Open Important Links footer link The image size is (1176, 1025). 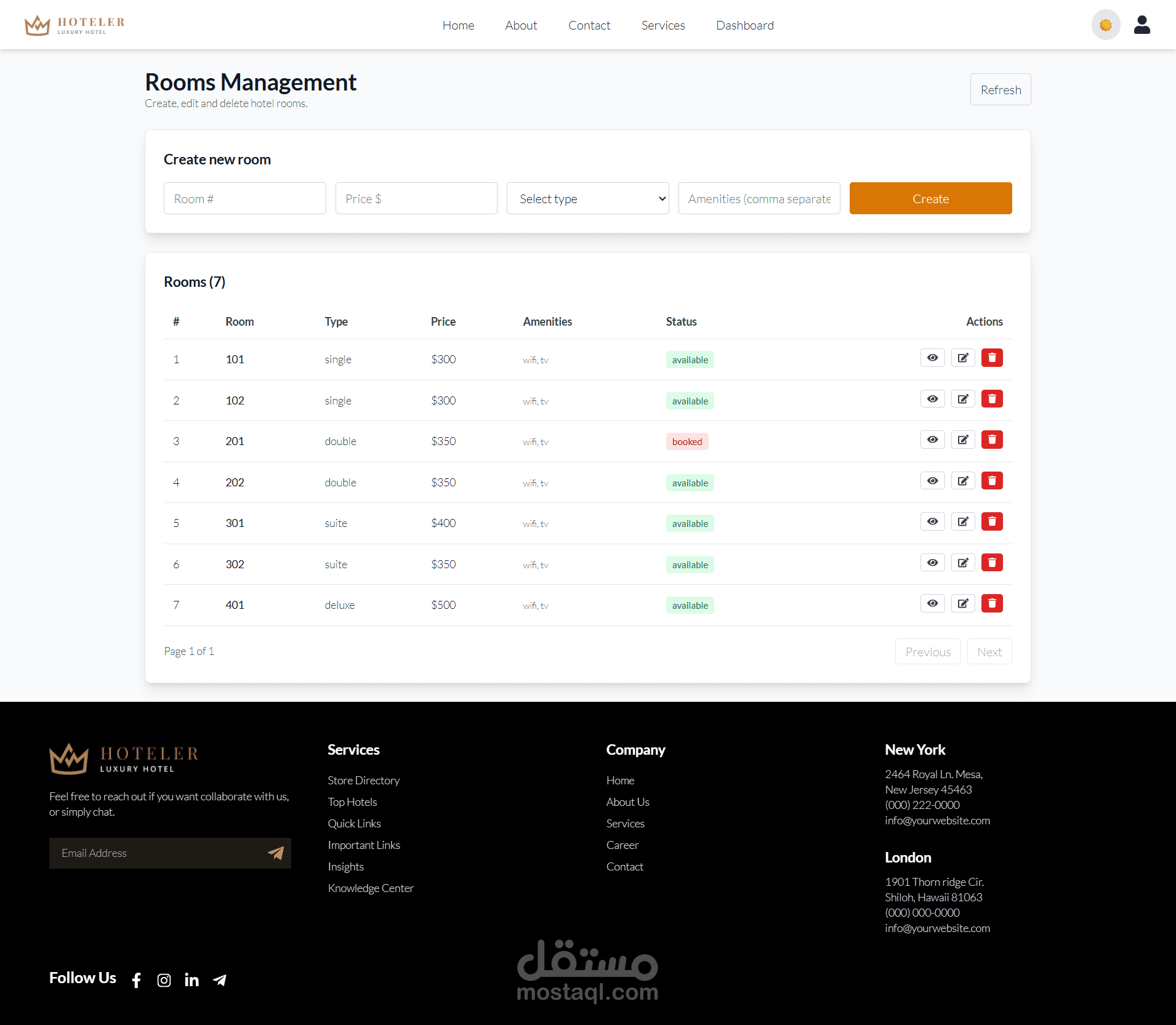point(364,845)
